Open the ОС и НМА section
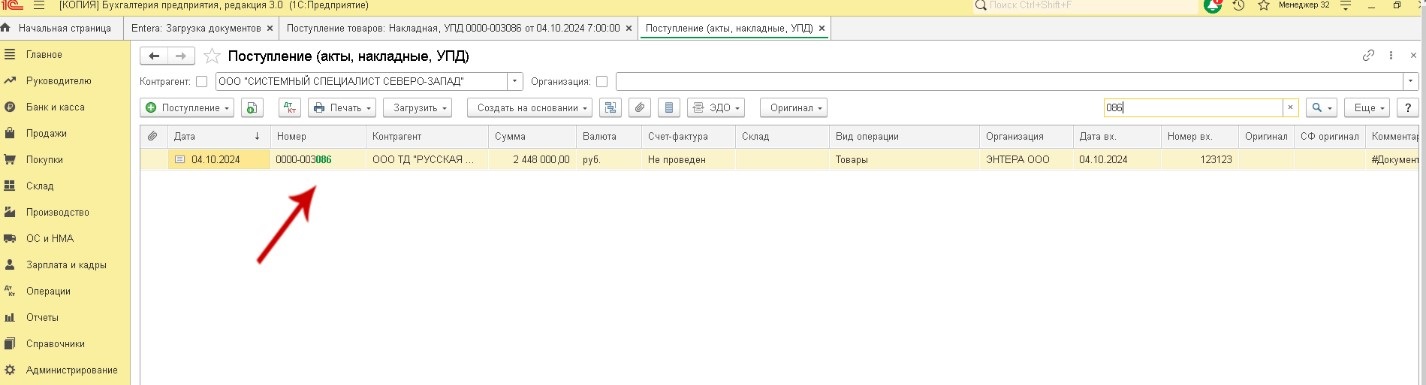Viewport: 1426px width, 385px height. tap(50, 238)
